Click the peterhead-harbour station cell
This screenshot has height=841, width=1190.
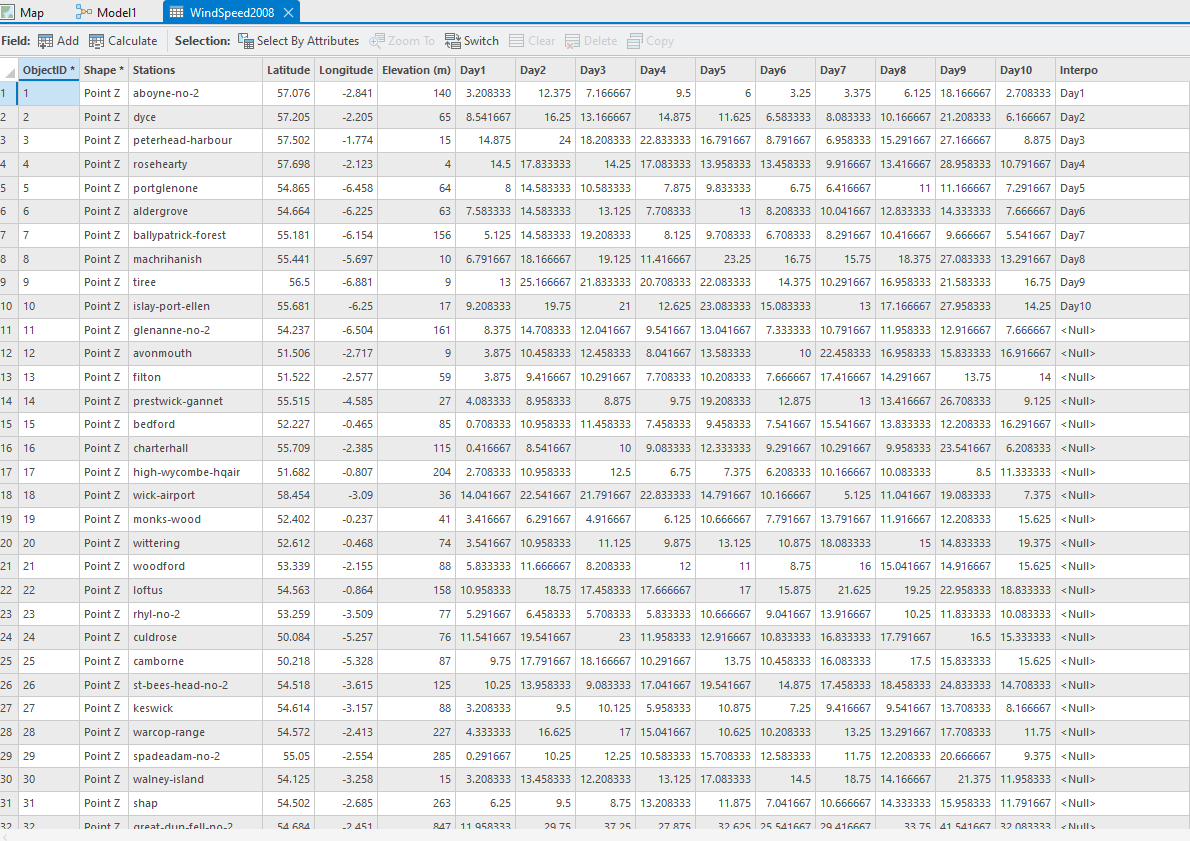click(195, 140)
